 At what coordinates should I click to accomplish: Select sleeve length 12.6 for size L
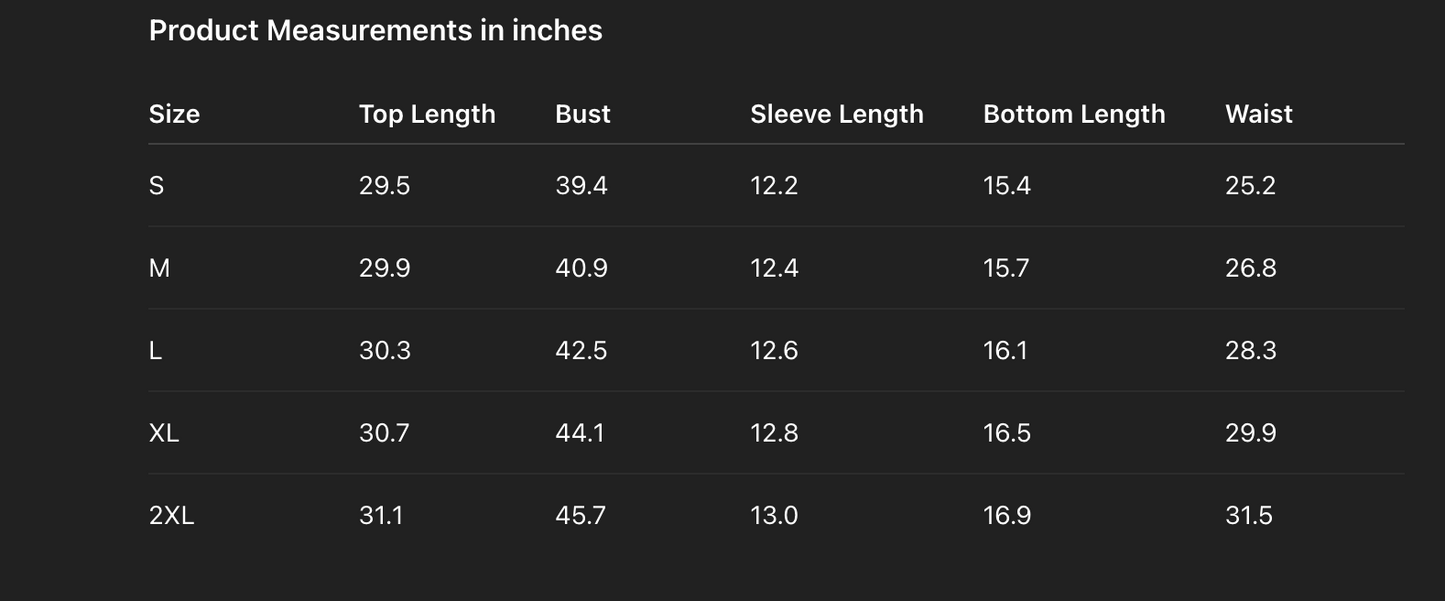coord(774,351)
